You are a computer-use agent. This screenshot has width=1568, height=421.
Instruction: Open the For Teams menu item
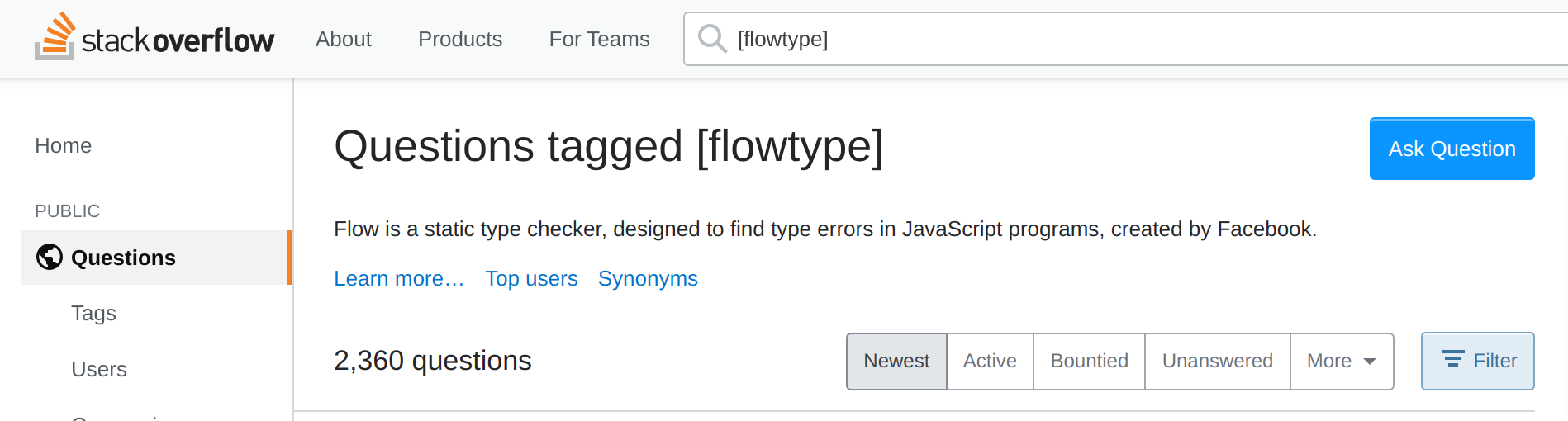pos(600,39)
